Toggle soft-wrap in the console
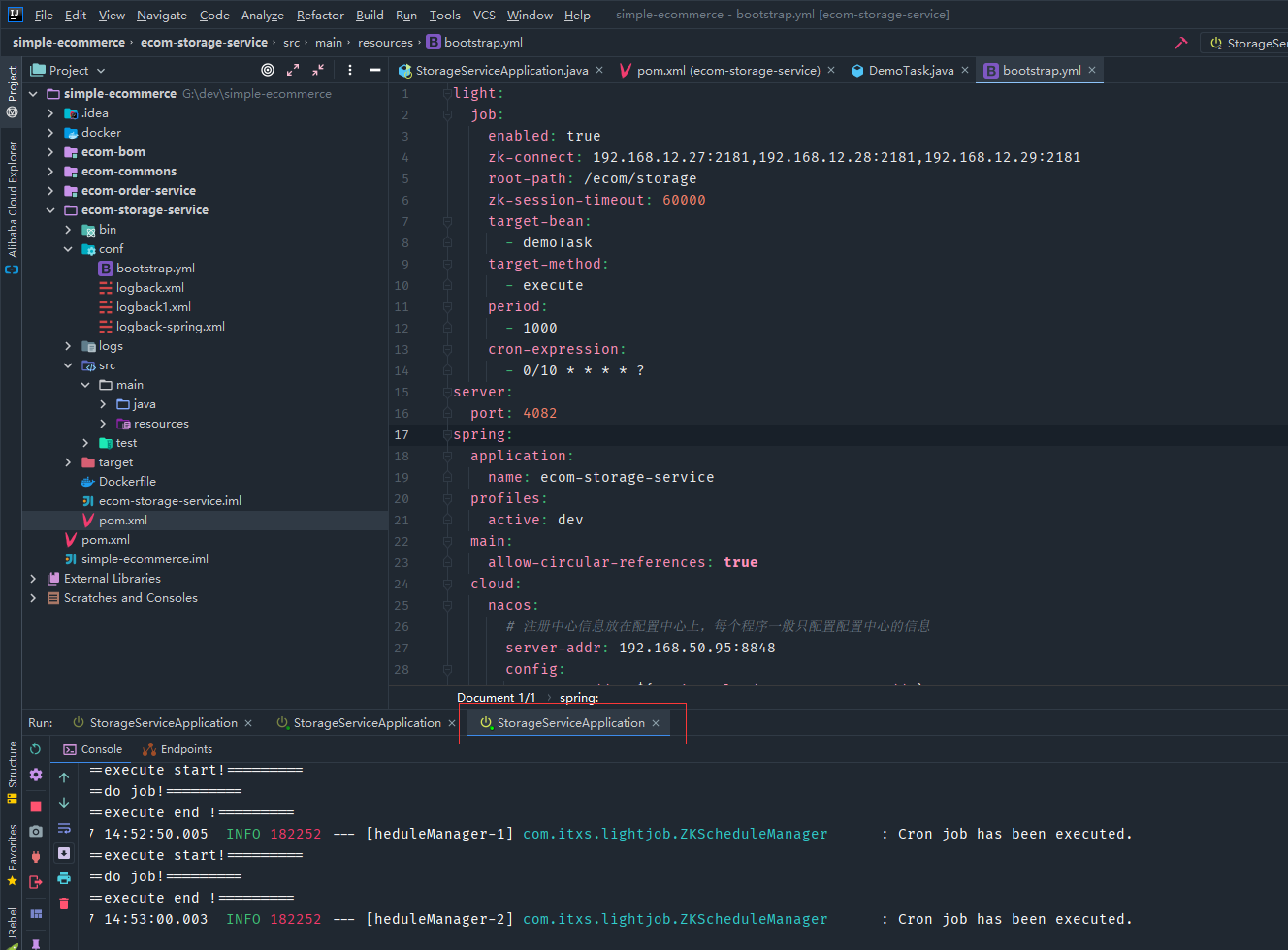The image size is (1288, 950). 64,828
